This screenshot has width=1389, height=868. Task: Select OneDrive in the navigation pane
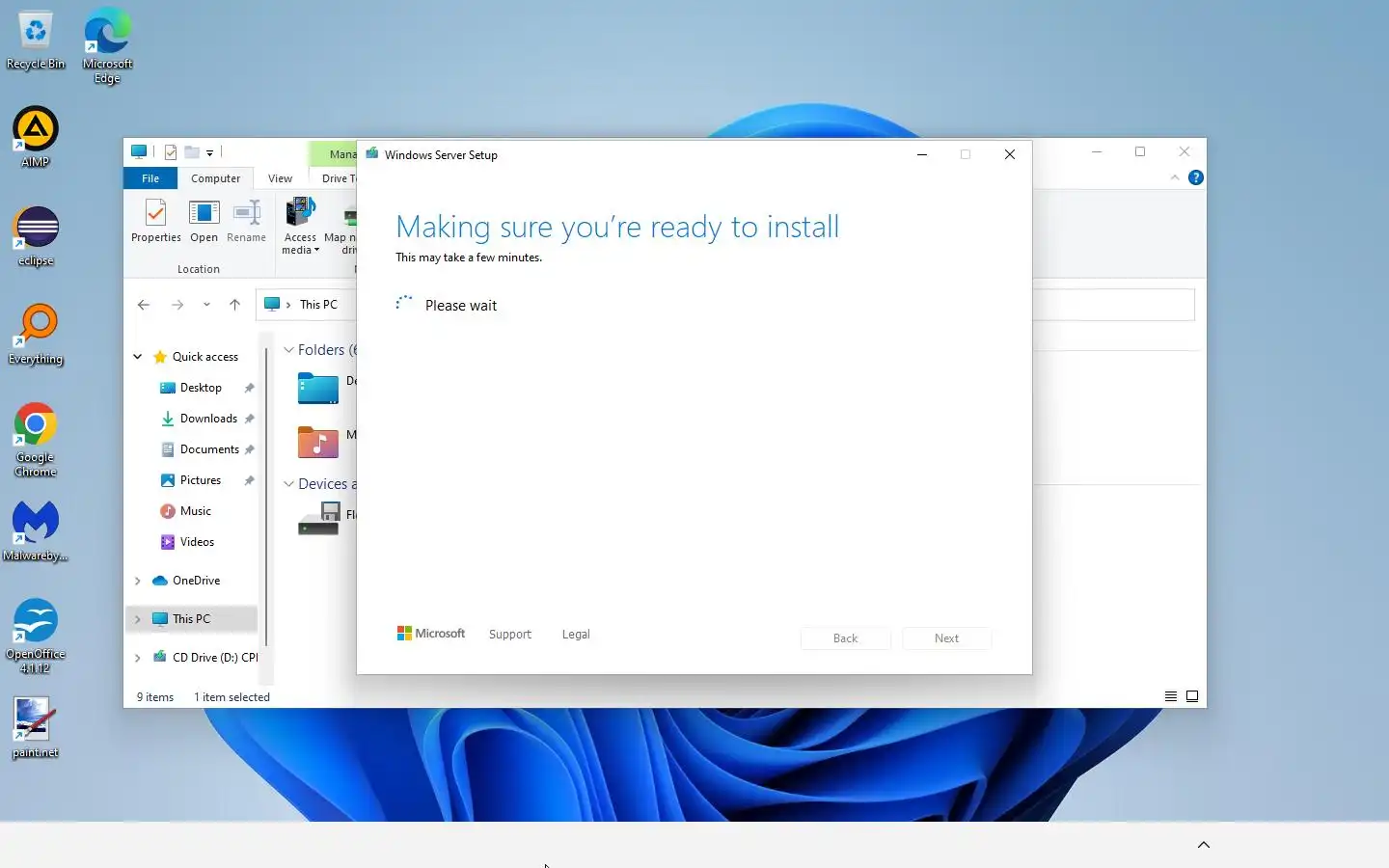click(x=196, y=581)
